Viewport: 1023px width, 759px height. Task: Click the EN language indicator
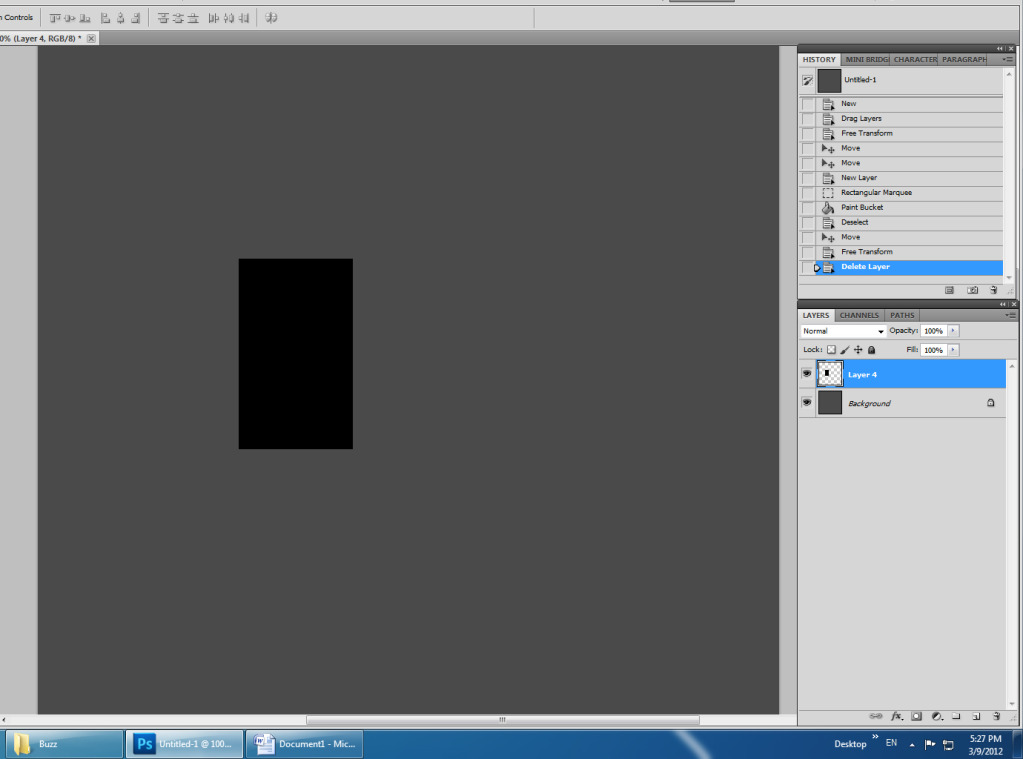tap(891, 743)
